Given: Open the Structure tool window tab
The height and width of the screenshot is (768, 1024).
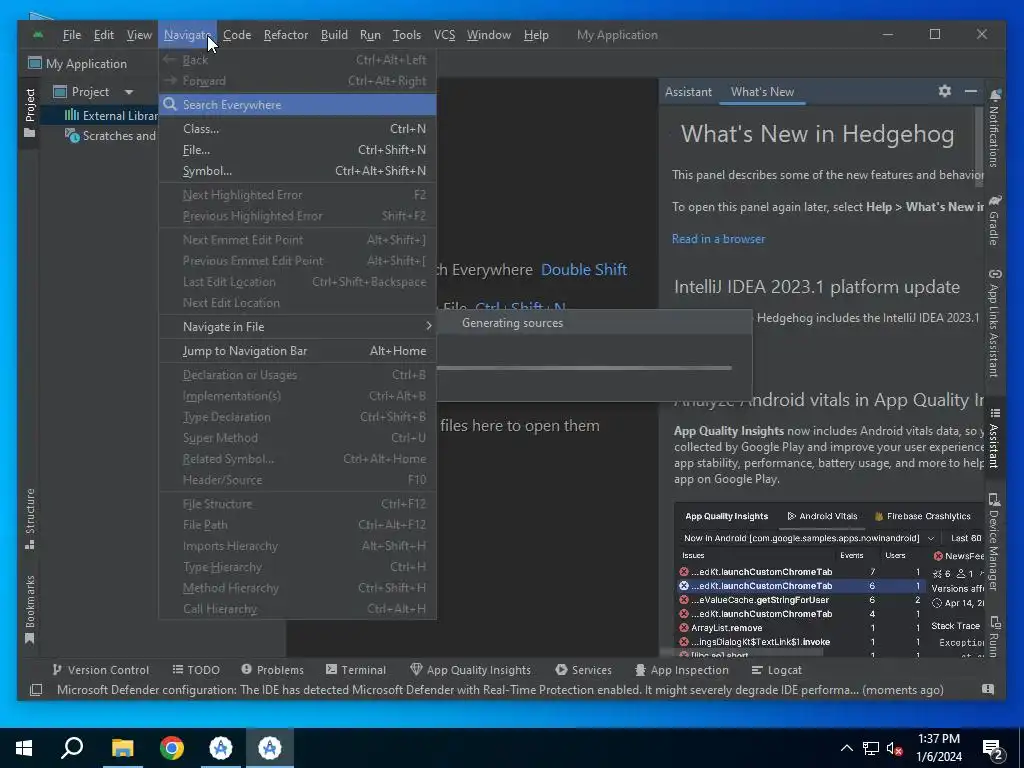Looking at the screenshot, I should (29, 519).
